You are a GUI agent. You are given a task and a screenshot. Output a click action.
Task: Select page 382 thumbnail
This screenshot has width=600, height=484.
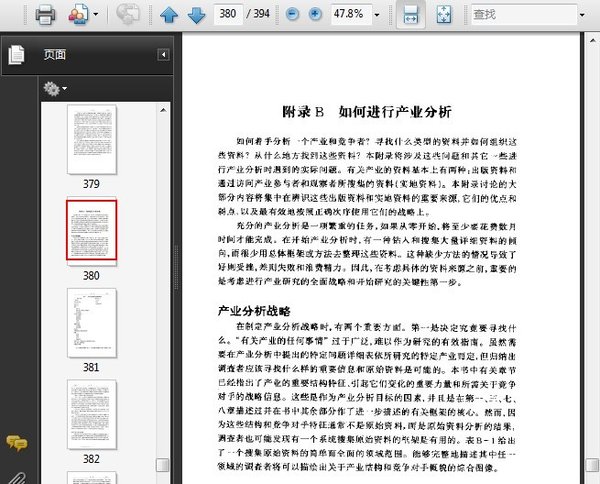(92, 414)
